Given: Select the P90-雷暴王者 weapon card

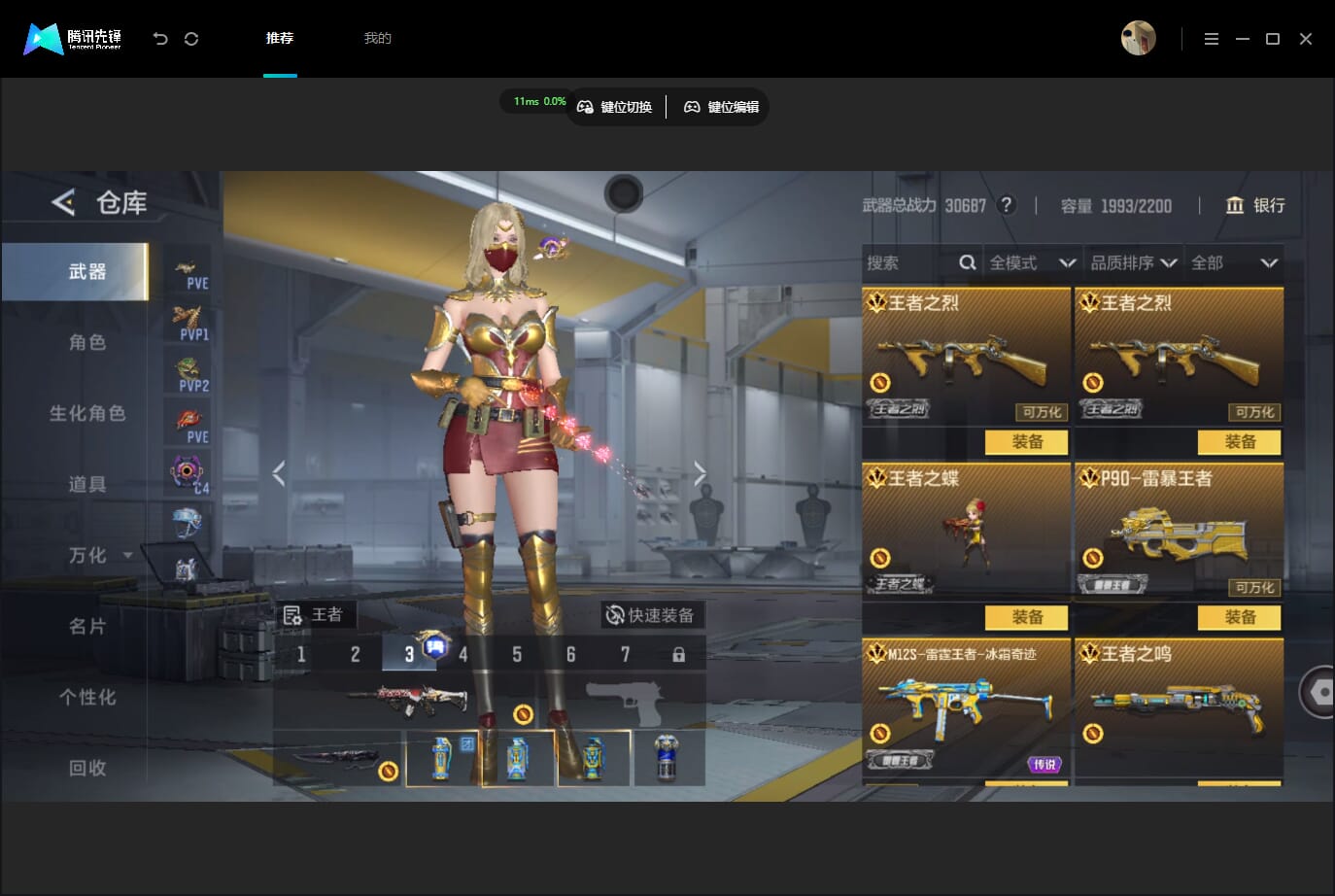Looking at the screenshot, I should (x=1179, y=531).
